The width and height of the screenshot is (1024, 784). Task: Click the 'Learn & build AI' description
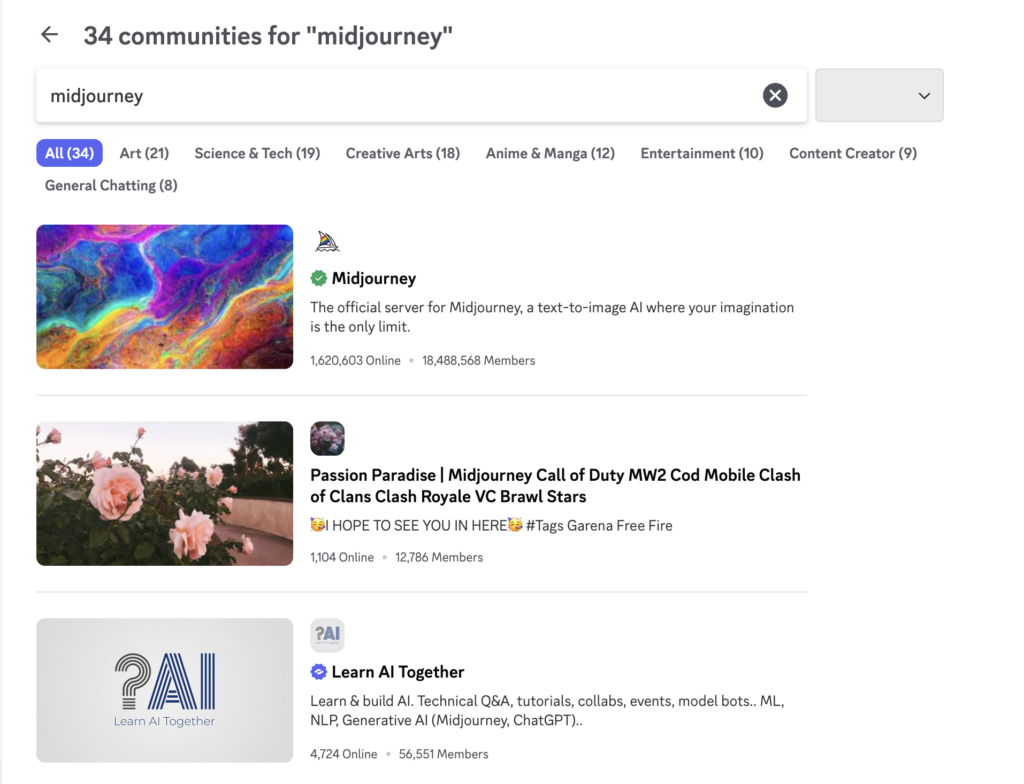coord(547,710)
